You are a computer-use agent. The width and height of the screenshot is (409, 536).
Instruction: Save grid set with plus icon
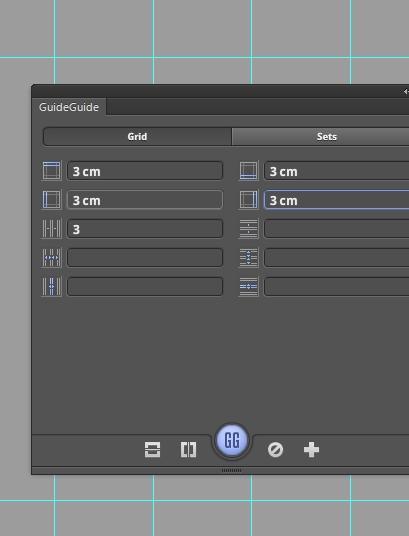(311, 450)
